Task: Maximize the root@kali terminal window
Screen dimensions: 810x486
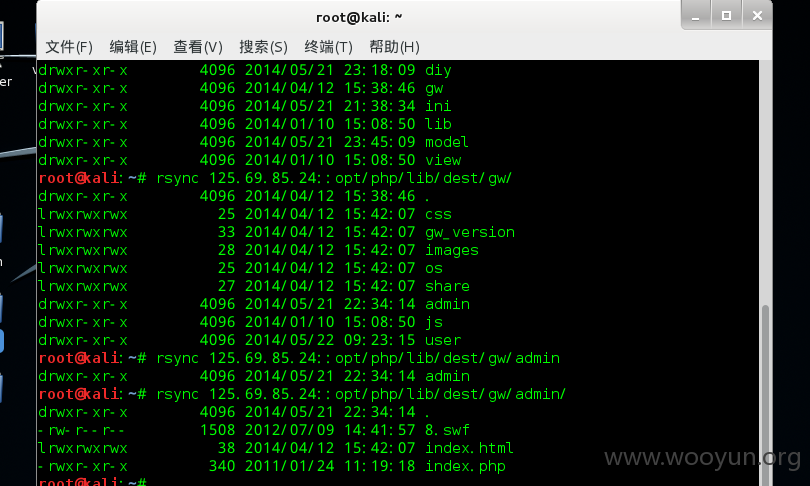Action: click(726, 15)
